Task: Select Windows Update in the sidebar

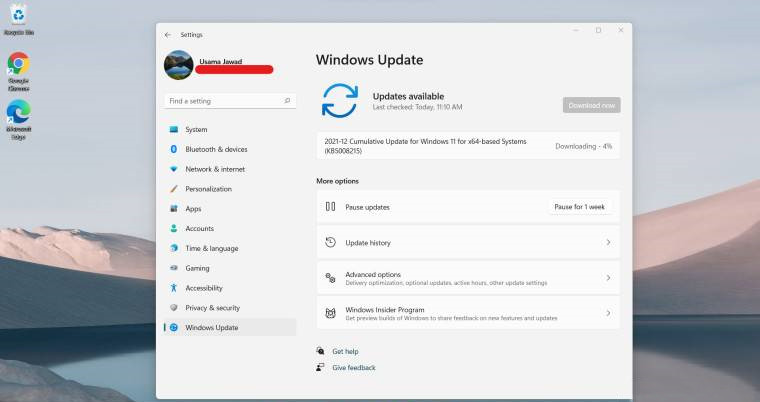Action: [x=230, y=327]
